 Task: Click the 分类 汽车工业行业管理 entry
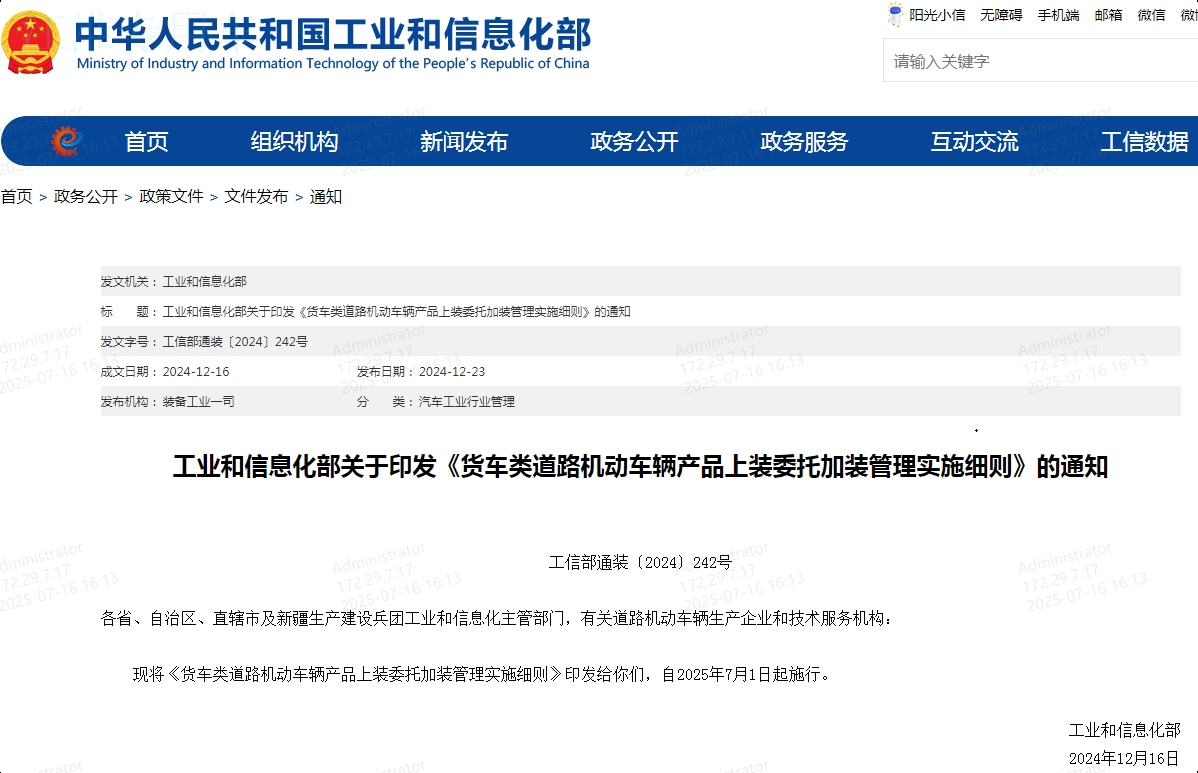pos(435,402)
